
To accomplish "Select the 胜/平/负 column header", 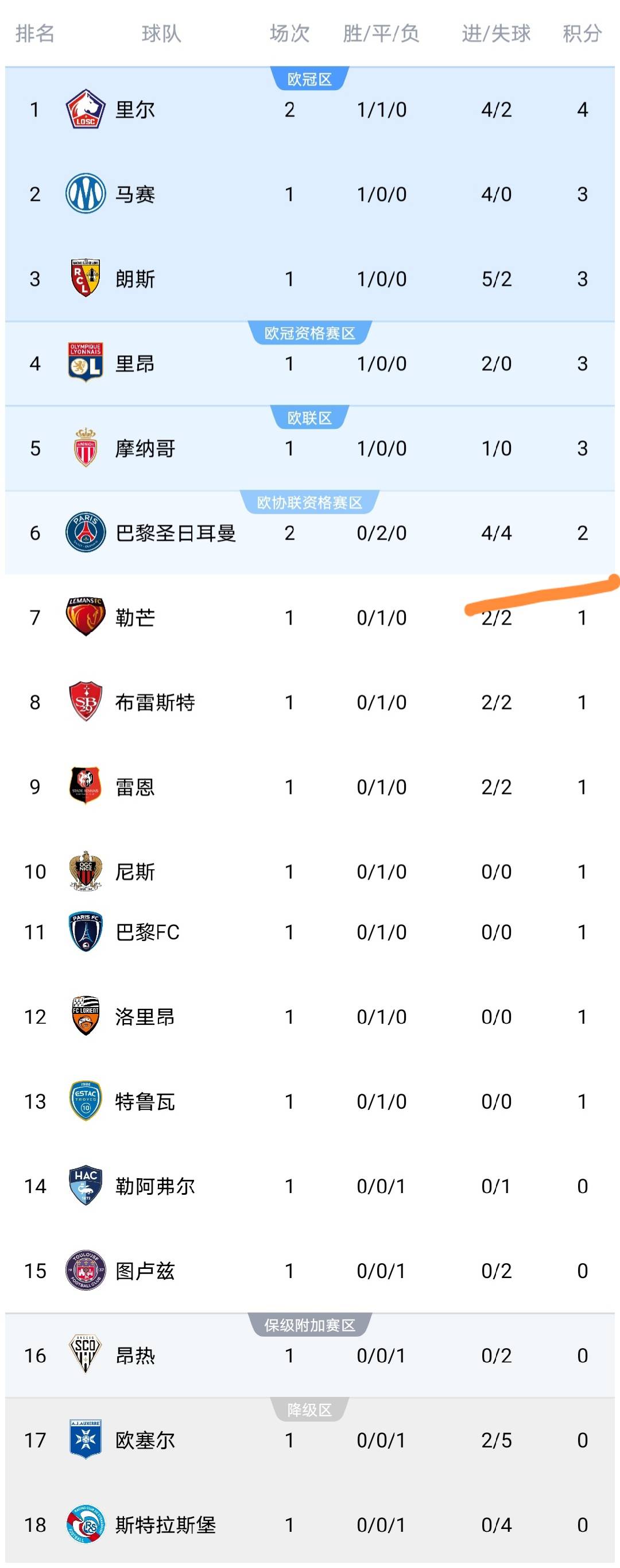I will (x=382, y=33).
